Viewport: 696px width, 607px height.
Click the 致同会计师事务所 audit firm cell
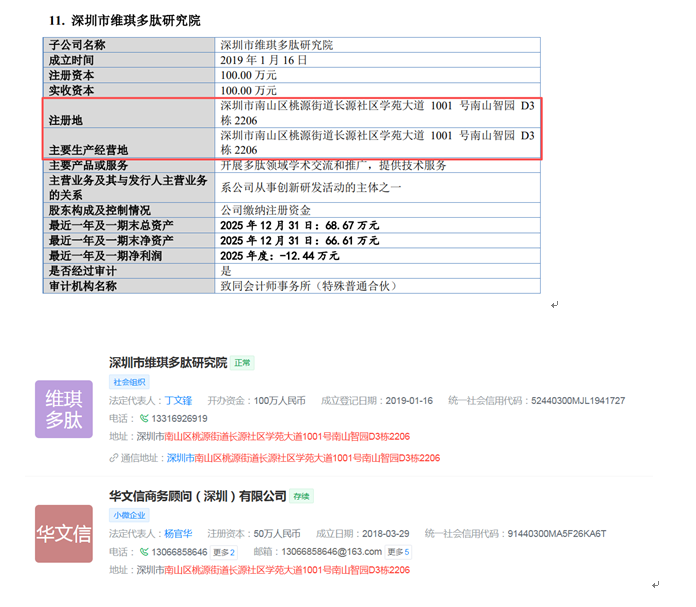point(308,286)
